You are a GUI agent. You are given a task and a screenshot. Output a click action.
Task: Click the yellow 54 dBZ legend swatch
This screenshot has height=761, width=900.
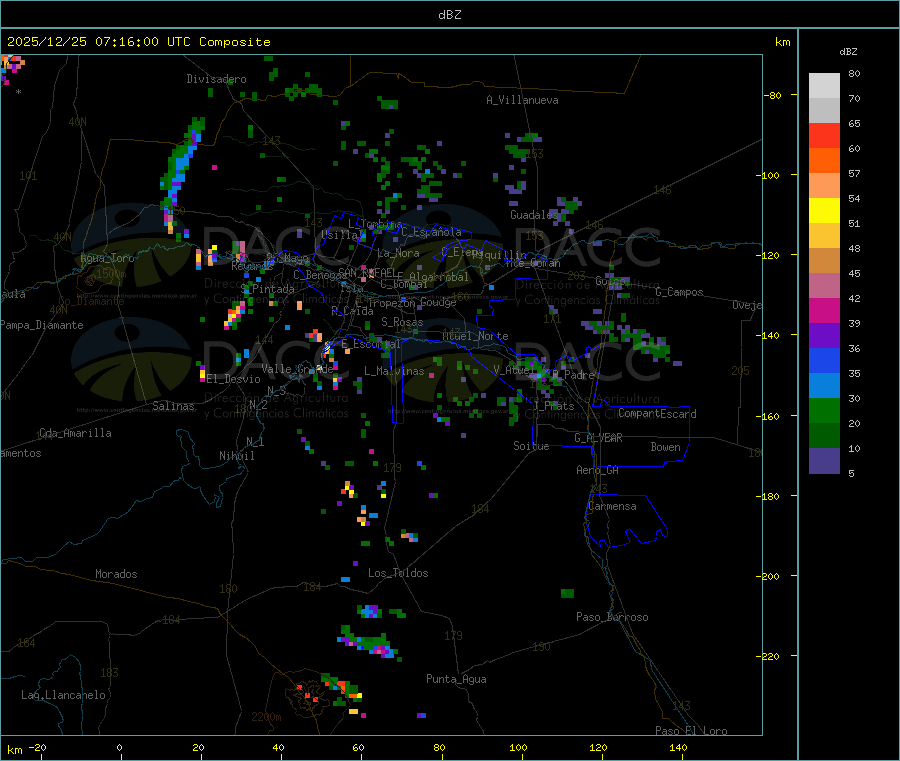(824, 211)
